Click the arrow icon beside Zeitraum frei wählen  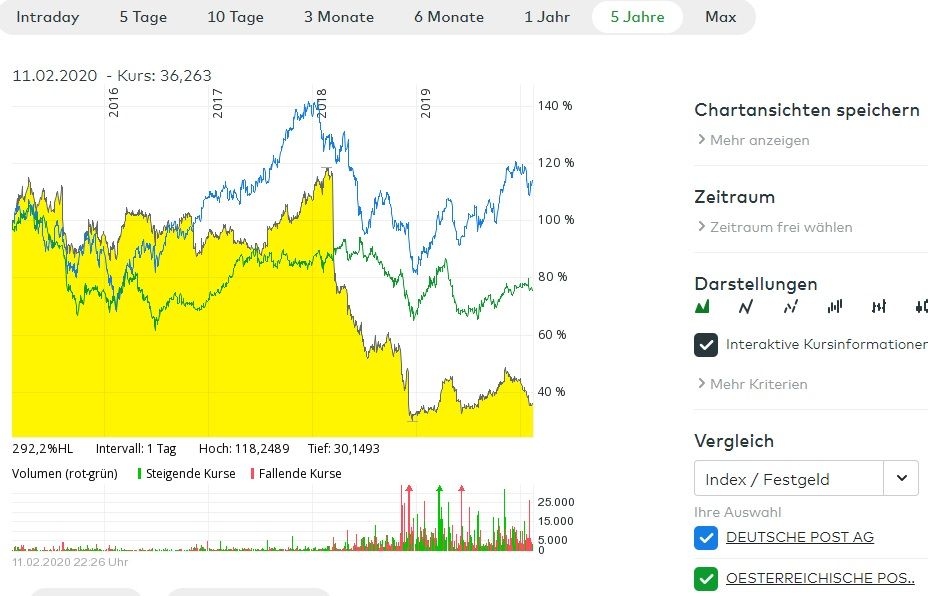click(x=701, y=227)
